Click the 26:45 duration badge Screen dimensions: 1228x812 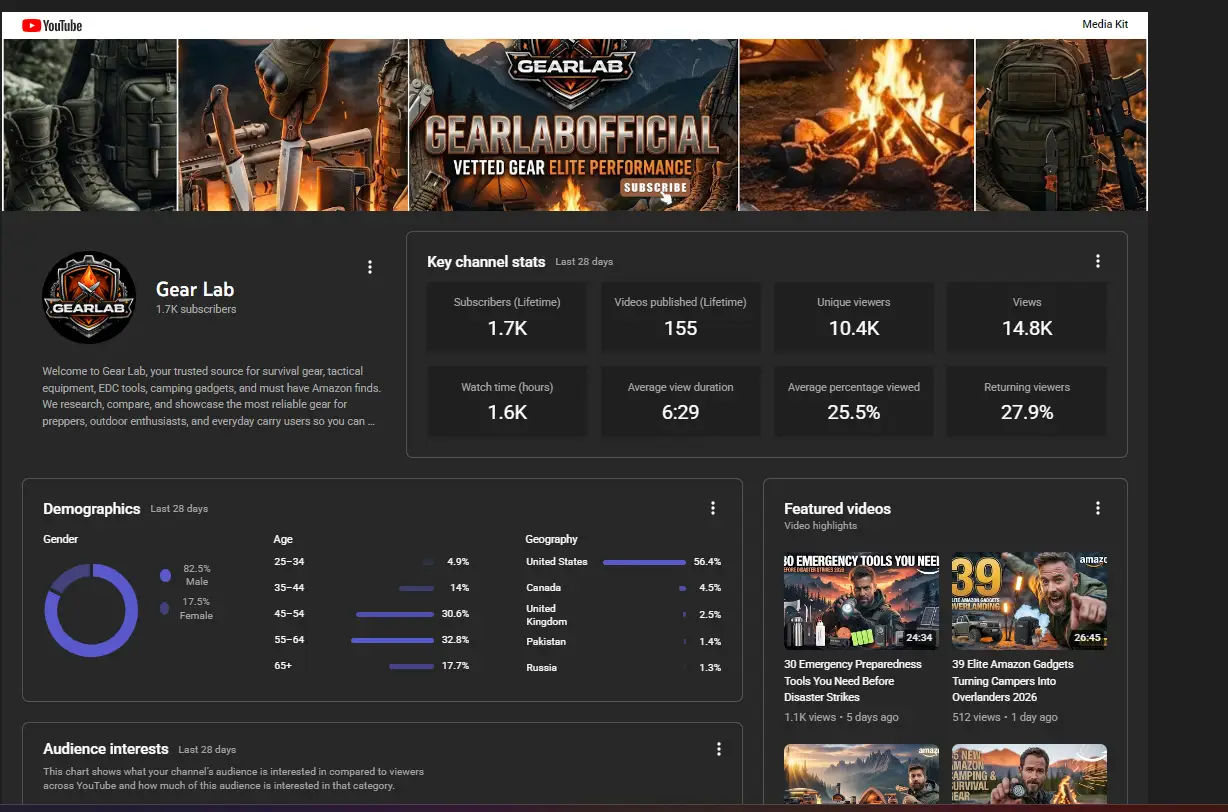[1086, 637]
